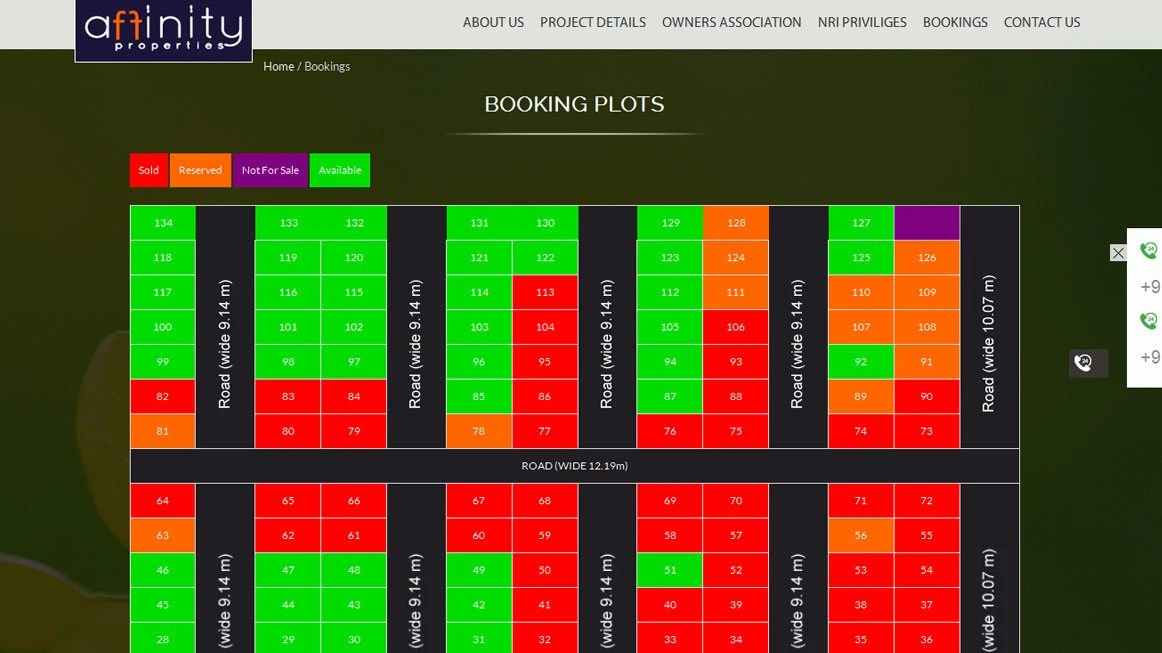Click the top green 24-hour phone icon

point(1149,251)
